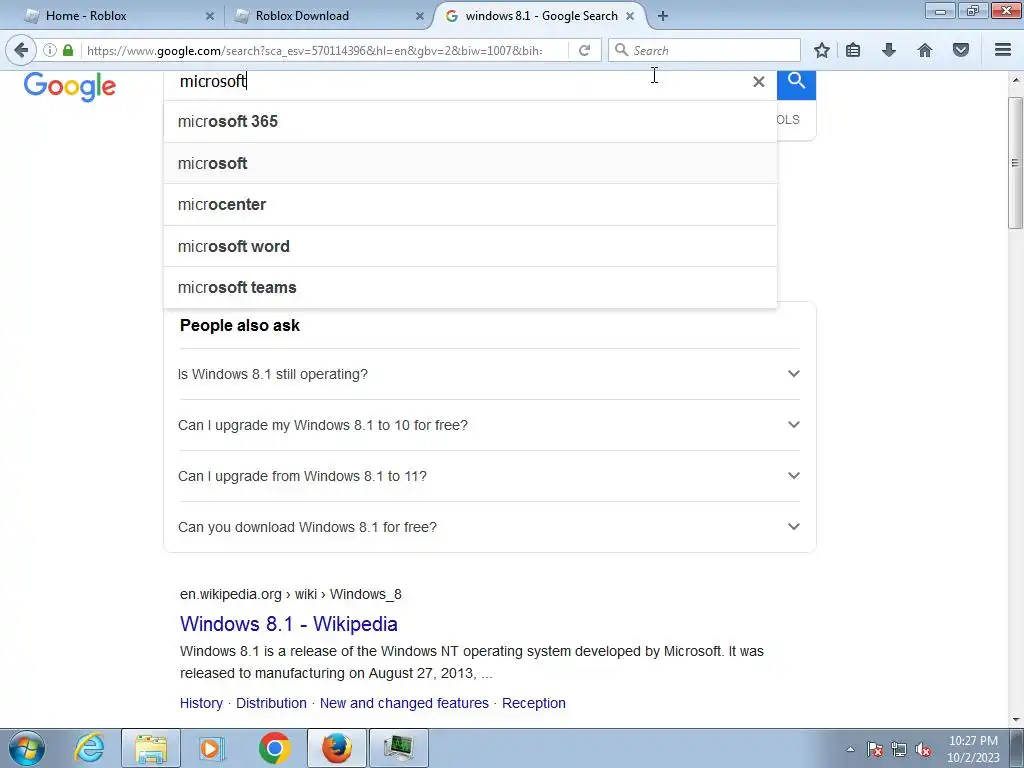Image resolution: width=1024 pixels, height=768 pixels.
Task: Open the Windows Start orb
Action: (27, 748)
